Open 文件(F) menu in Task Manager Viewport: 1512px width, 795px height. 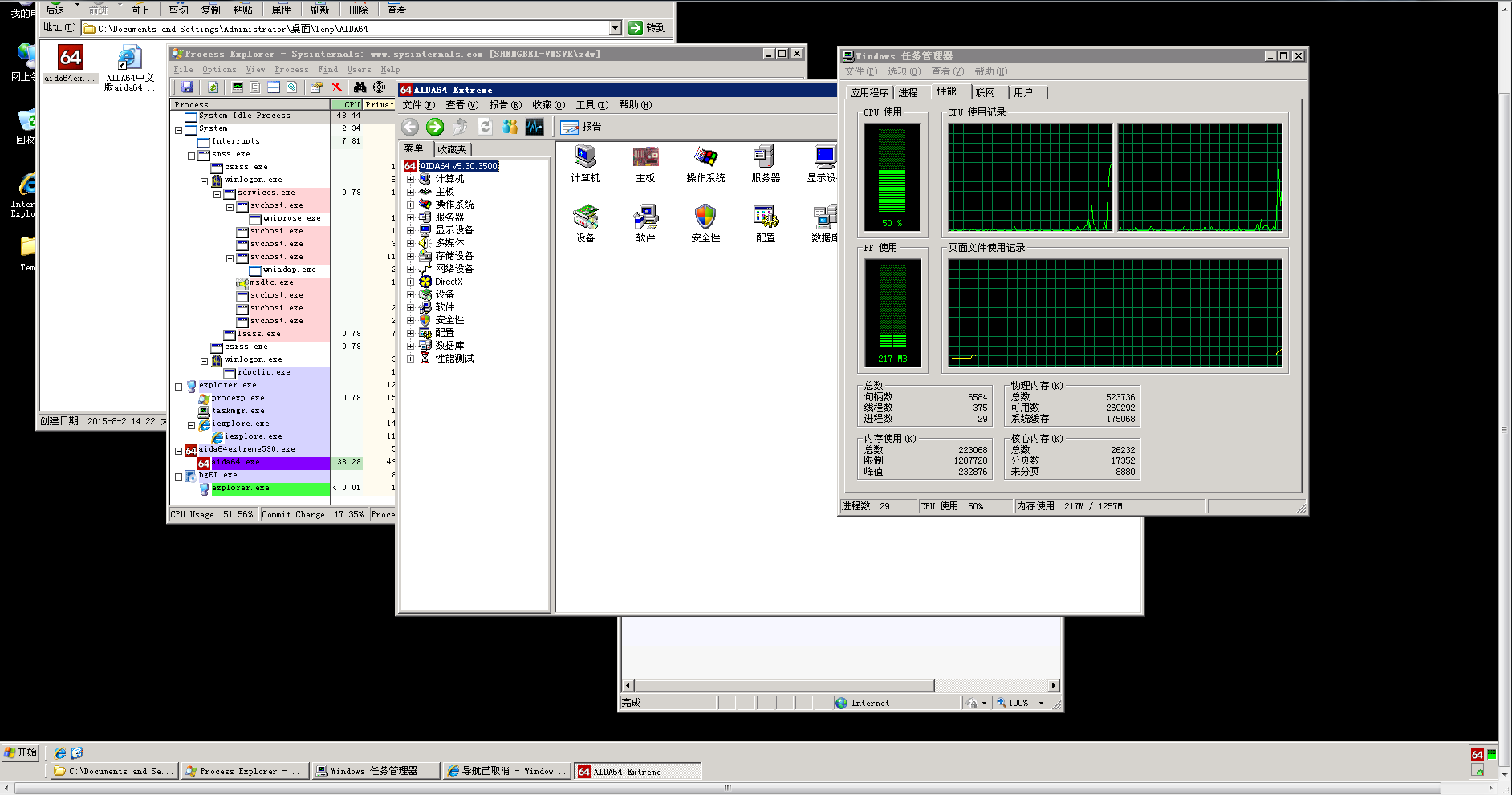[x=860, y=71]
